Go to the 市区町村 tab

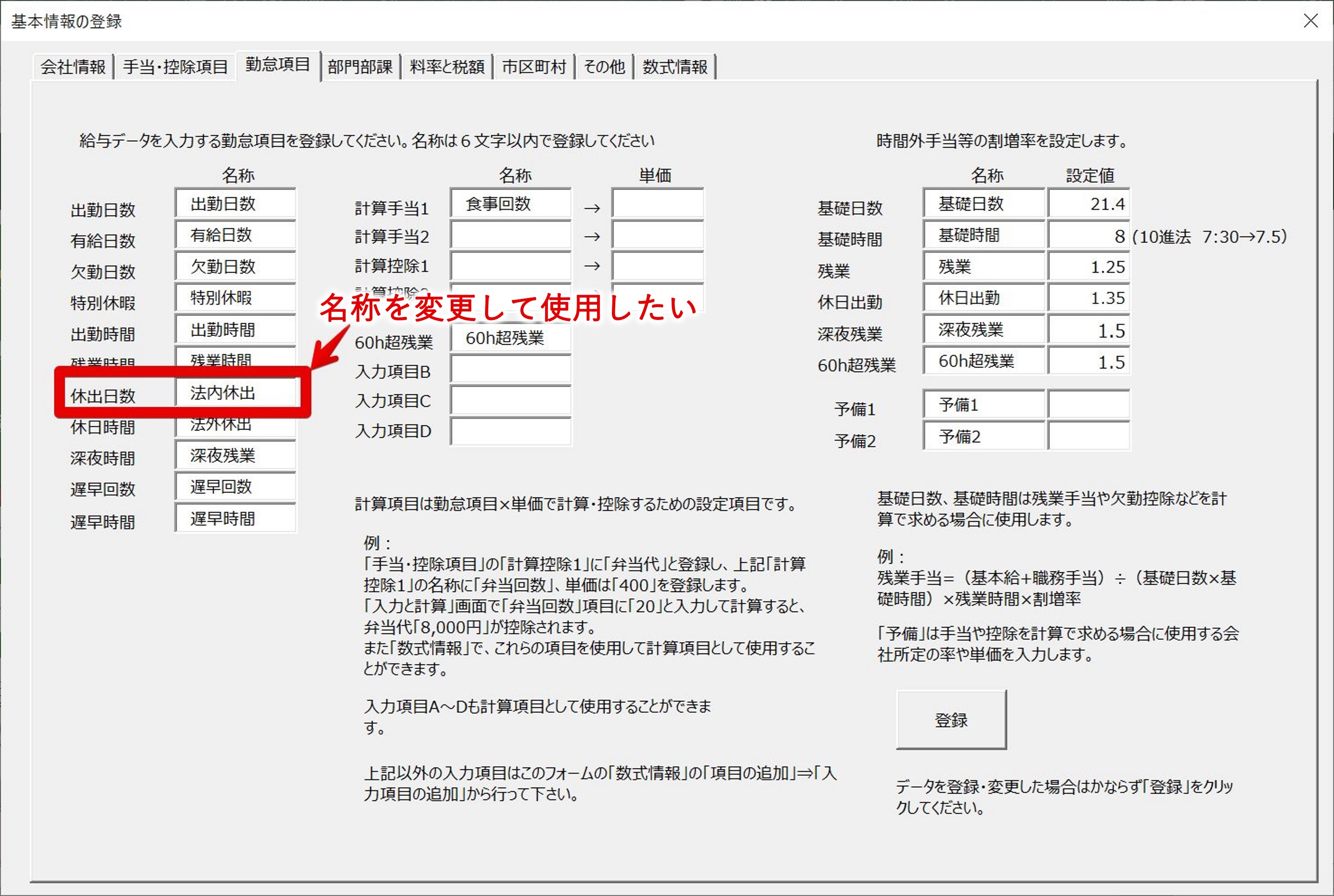pos(534,67)
